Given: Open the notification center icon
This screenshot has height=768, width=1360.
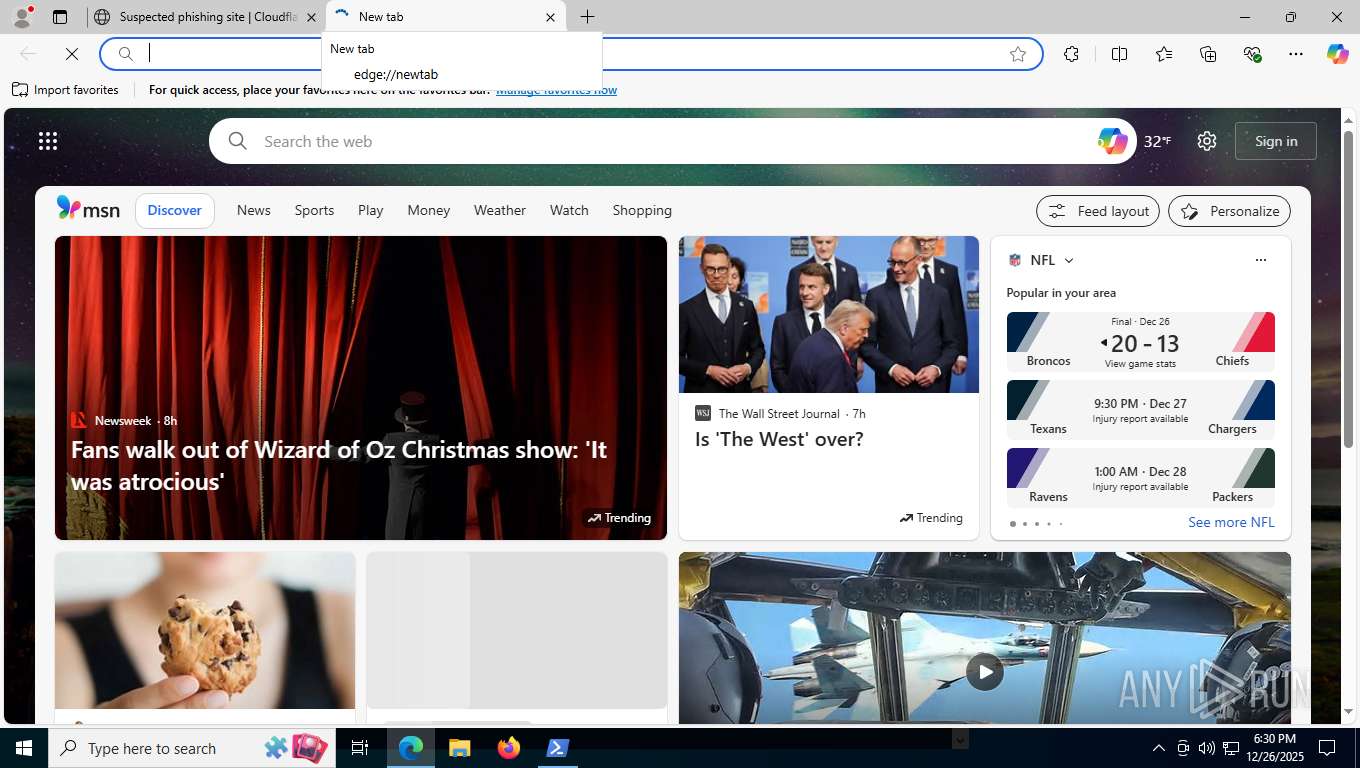Looking at the screenshot, I should pyautogui.click(x=1327, y=748).
